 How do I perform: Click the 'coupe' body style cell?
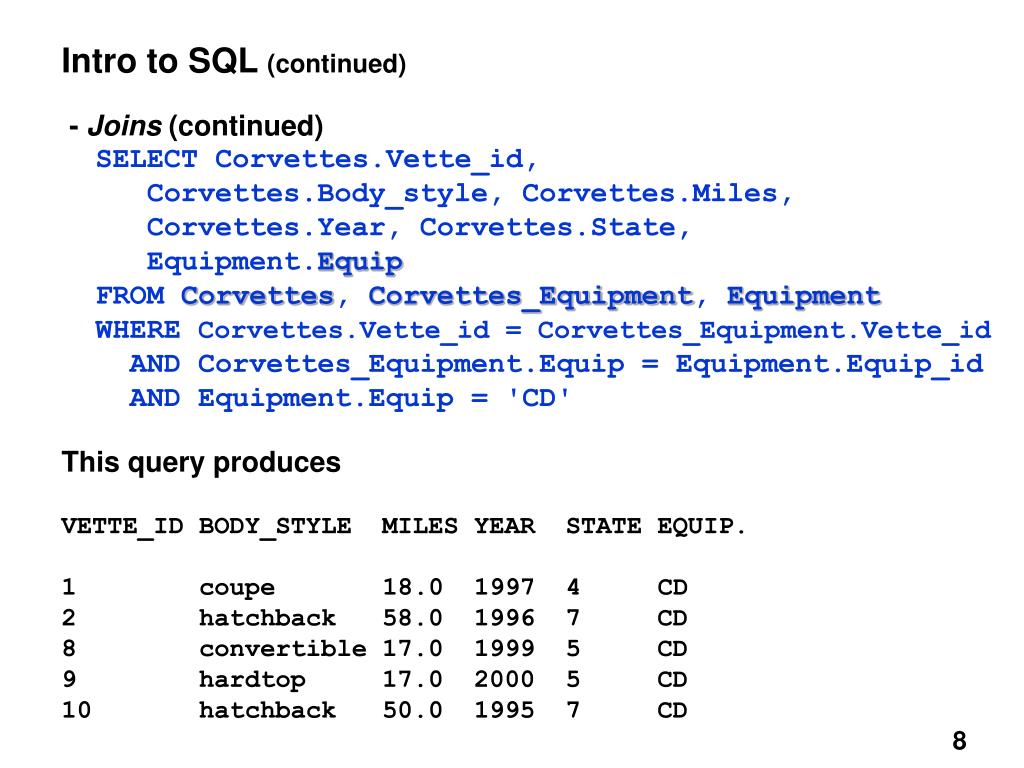coord(237,588)
